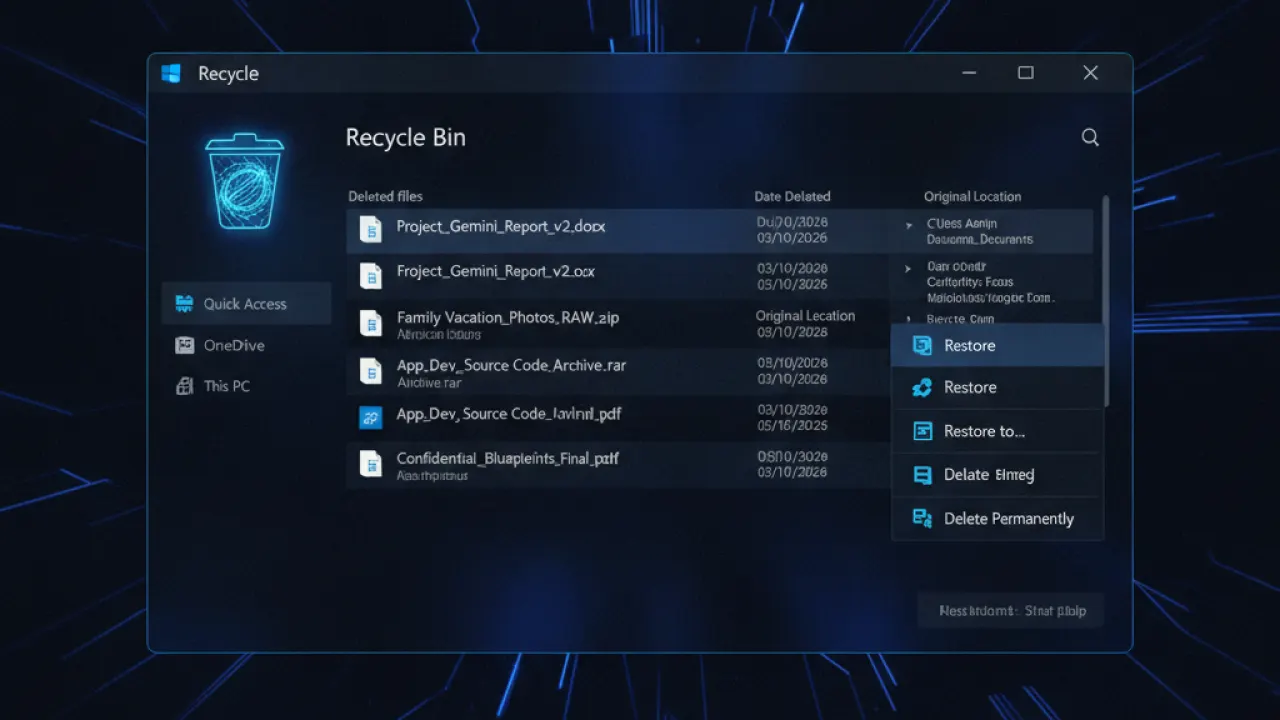Choose Restore to... in the context menu
Viewport: 1280px width, 720px height.
pos(997,431)
